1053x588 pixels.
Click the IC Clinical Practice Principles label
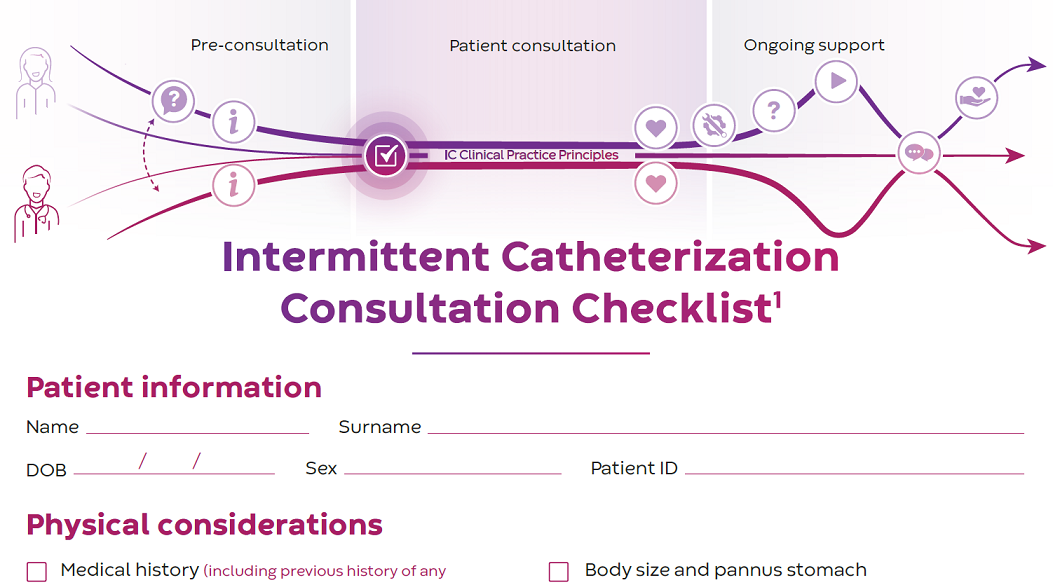531,155
